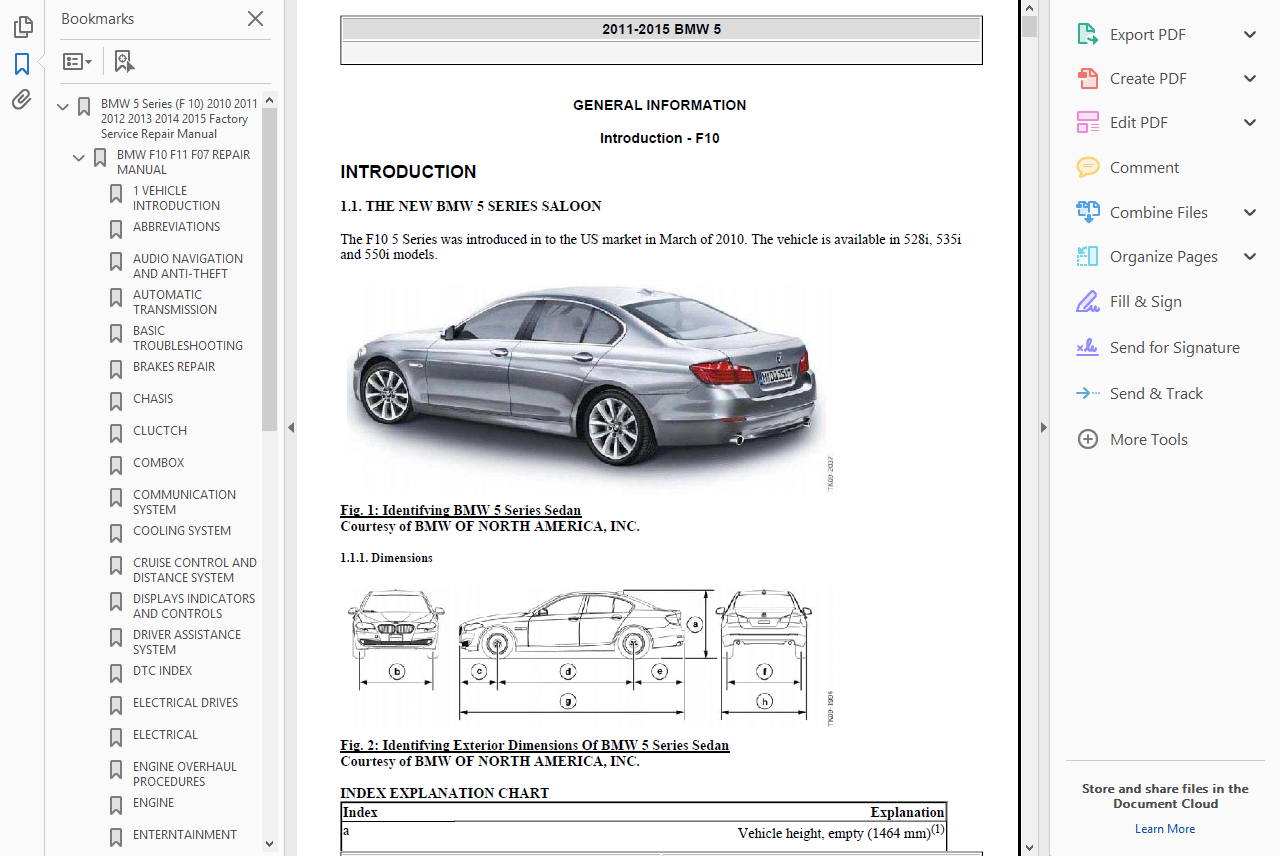The image size is (1280, 856).
Task: Expand the bookmark options menu
Action: [78, 61]
